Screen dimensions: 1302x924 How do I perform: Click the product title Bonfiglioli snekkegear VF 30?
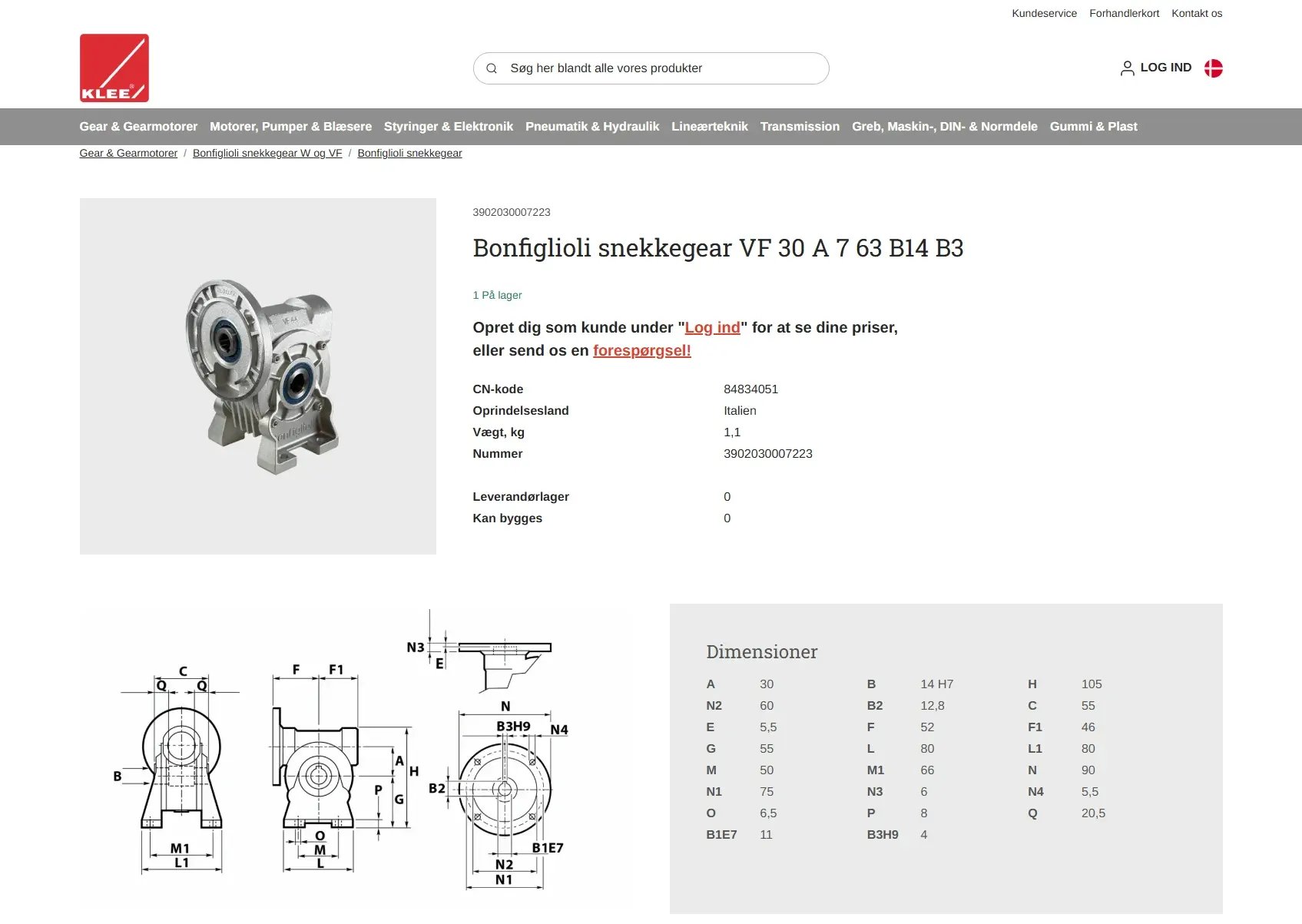pos(717,248)
